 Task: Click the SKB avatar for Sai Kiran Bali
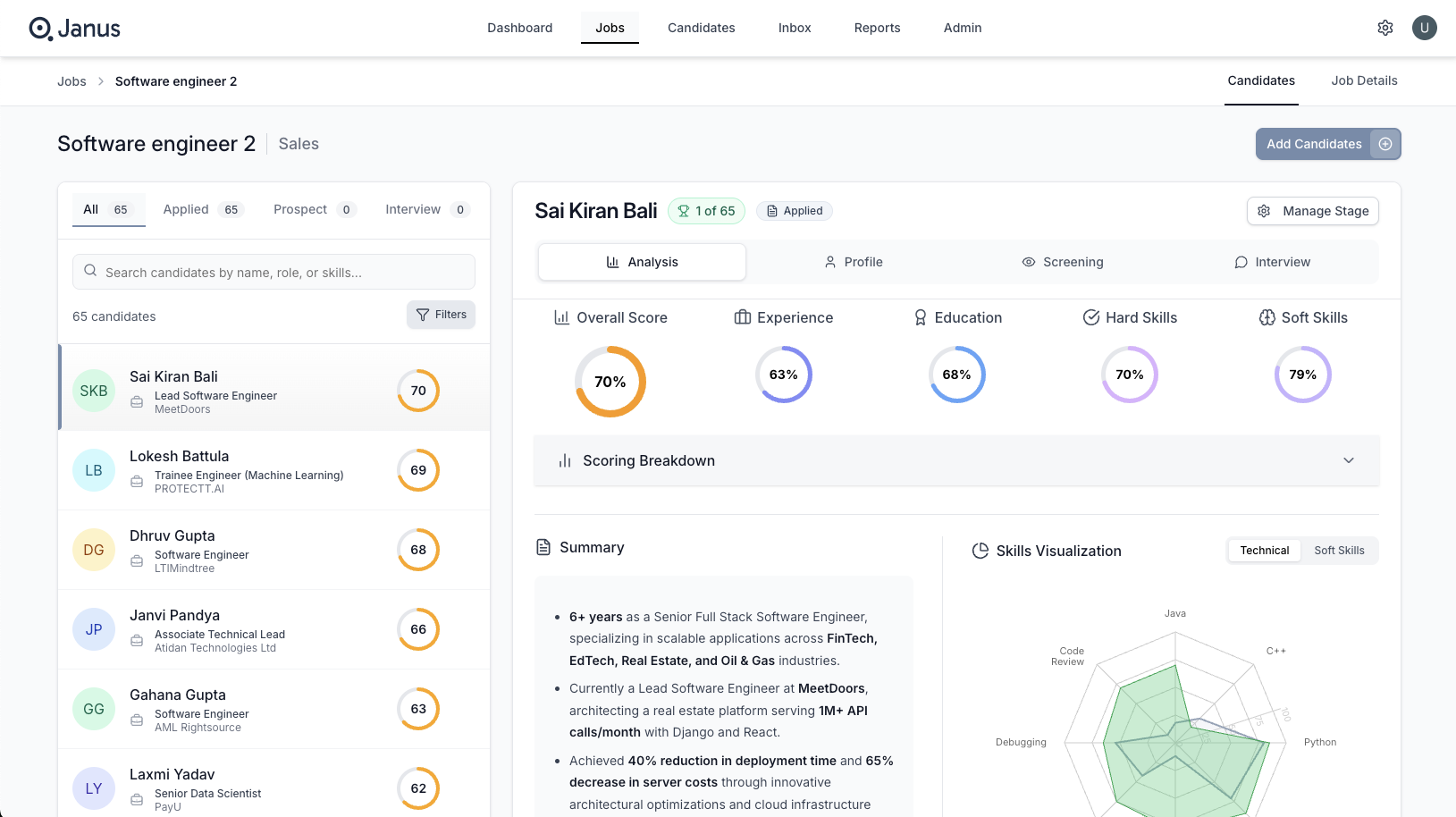93,391
